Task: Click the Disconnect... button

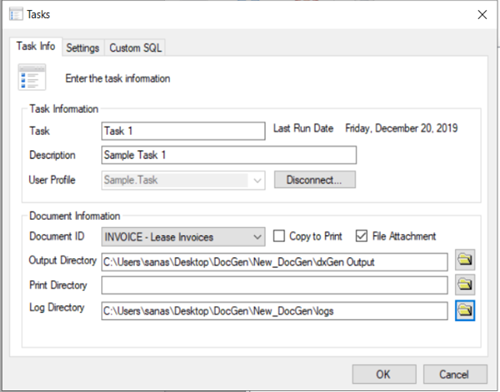Action: tap(315, 180)
